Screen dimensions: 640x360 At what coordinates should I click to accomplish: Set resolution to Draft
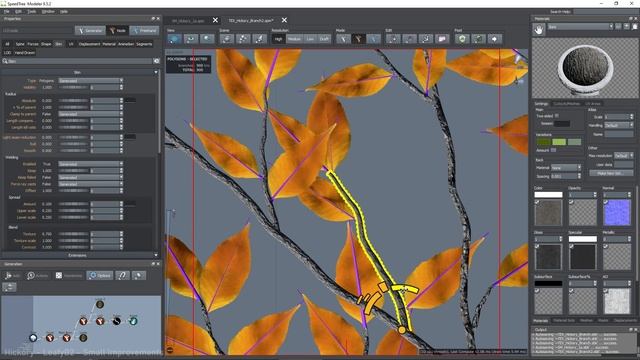(x=324, y=39)
